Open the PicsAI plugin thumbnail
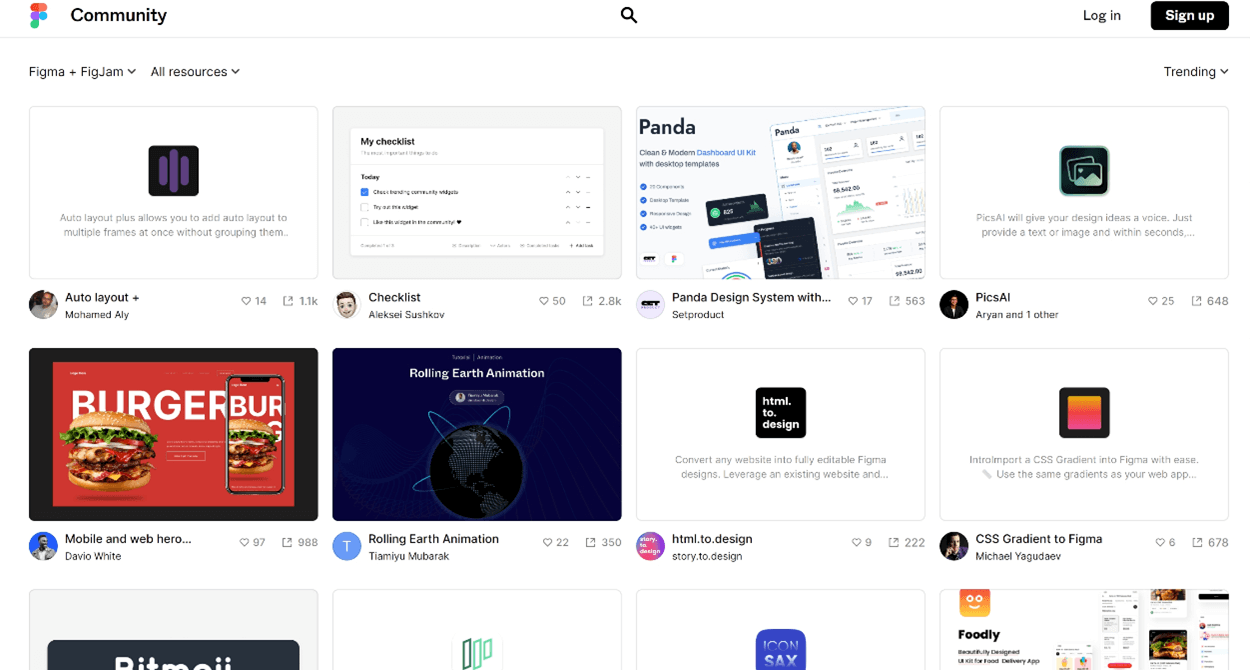Screen dimensions: 1250x670 1084,193
